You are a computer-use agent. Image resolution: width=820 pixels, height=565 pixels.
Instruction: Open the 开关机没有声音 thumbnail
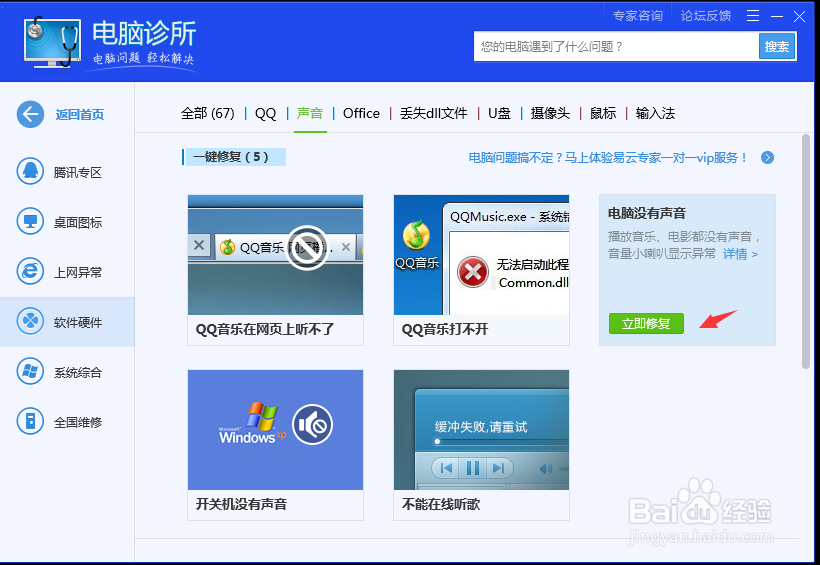point(275,430)
